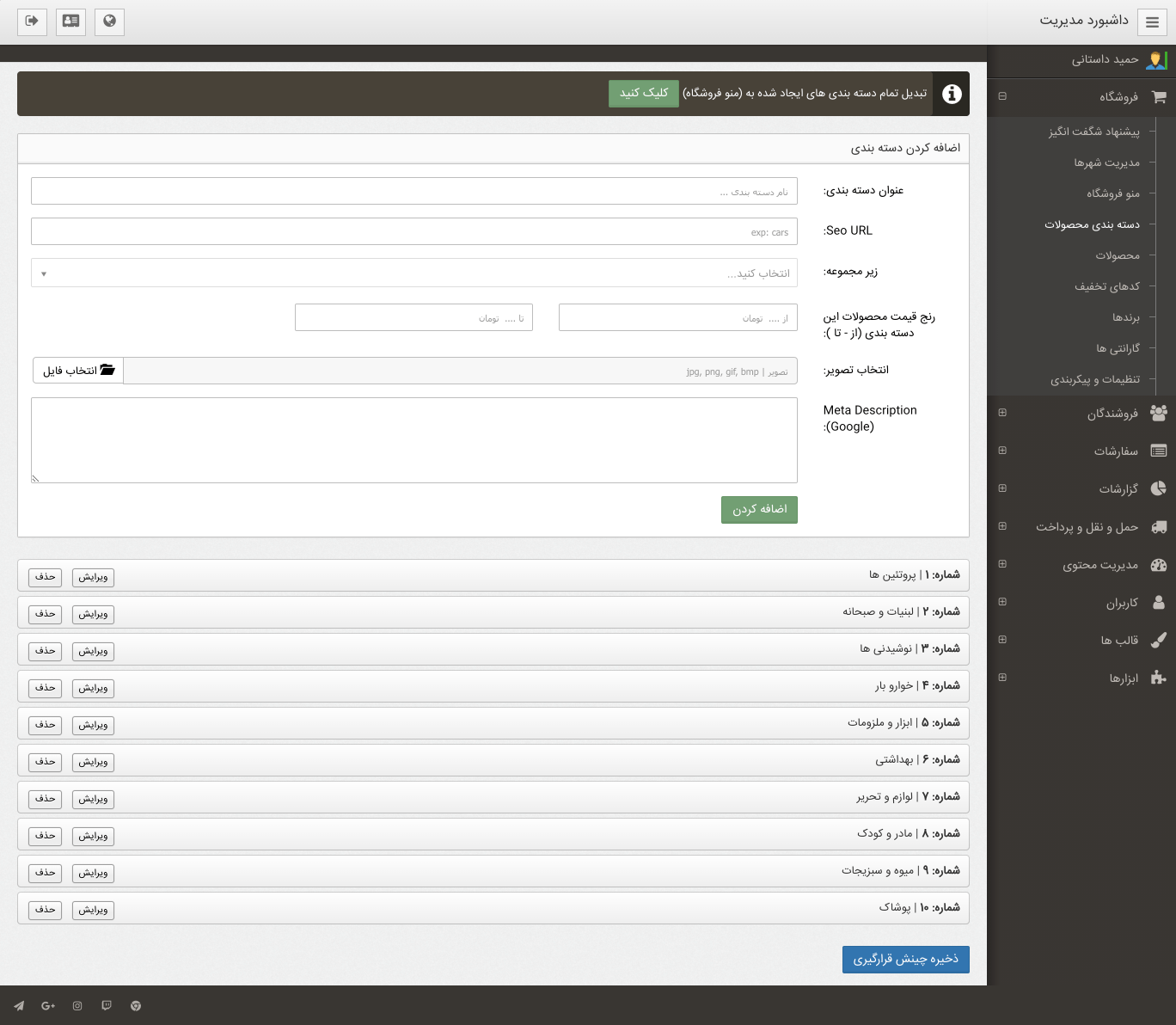Viewport: 1176px width, 1025px height.
Task: Expand the فروشندگان sidebar section
Action: click(1002, 413)
